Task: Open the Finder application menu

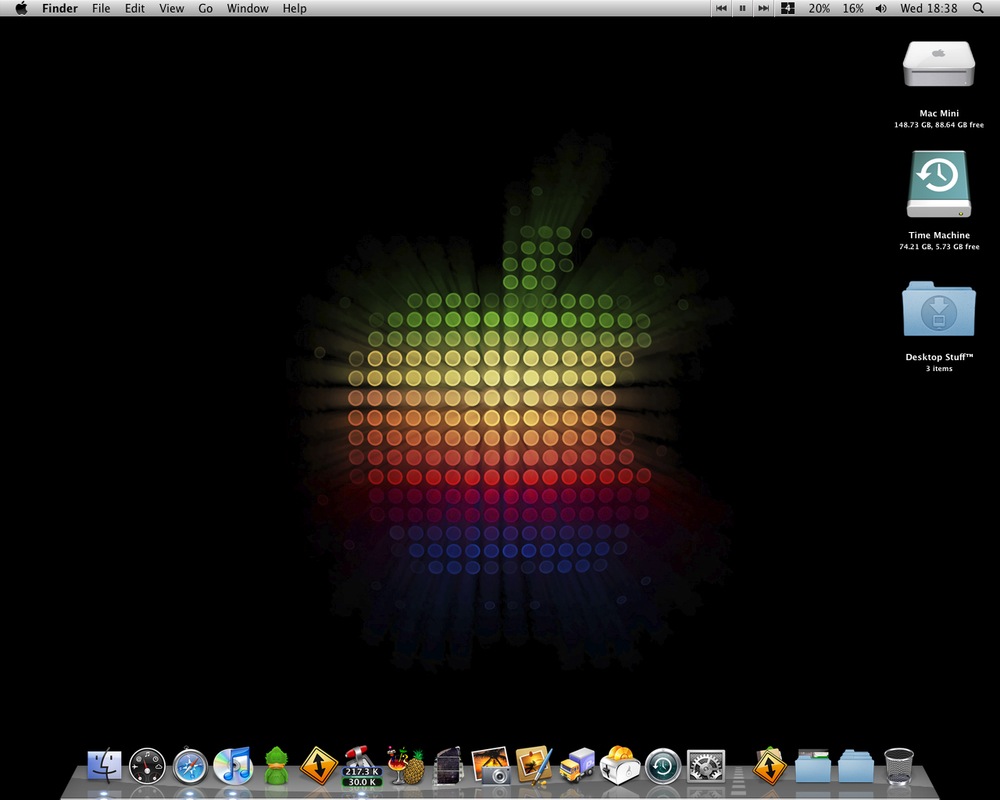Action: [60, 8]
